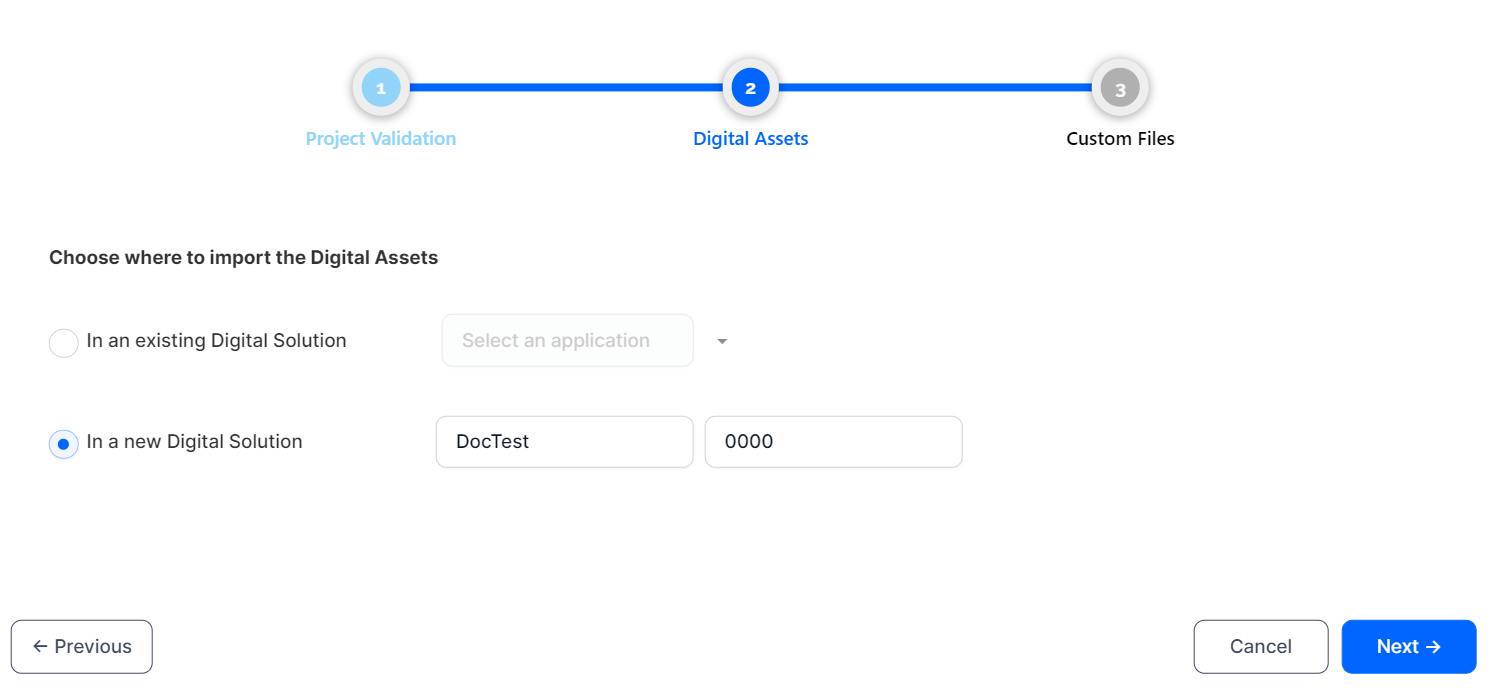Switch to the Digital Assets step label

[751, 139]
